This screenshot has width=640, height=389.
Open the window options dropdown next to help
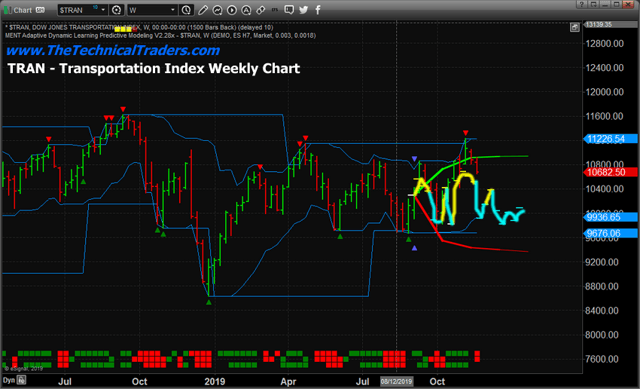pyautogui.click(x=593, y=4)
